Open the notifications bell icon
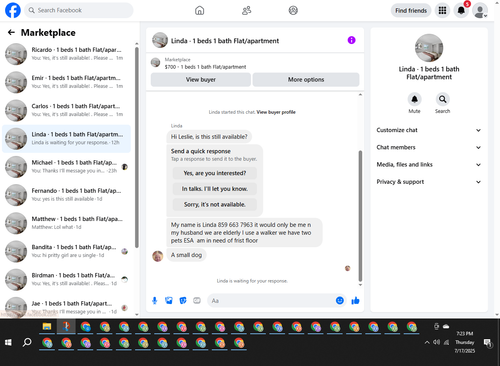Viewport: 500px width, 366px height. pos(461,10)
